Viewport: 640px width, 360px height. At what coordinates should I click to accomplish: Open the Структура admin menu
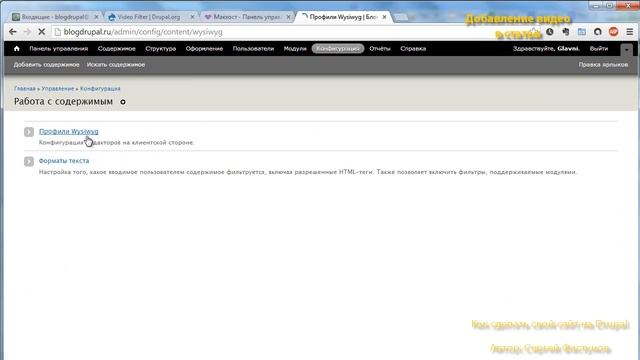click(161, 49)
